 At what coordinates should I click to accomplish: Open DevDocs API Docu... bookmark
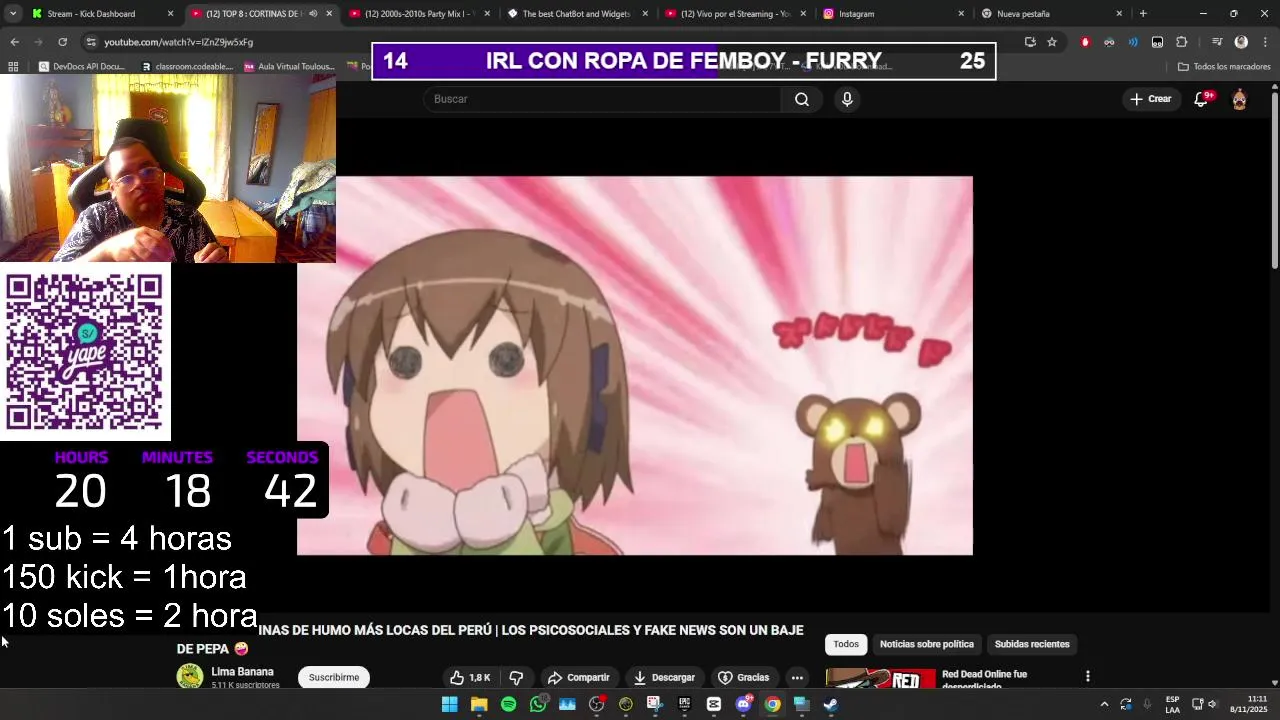82,67
